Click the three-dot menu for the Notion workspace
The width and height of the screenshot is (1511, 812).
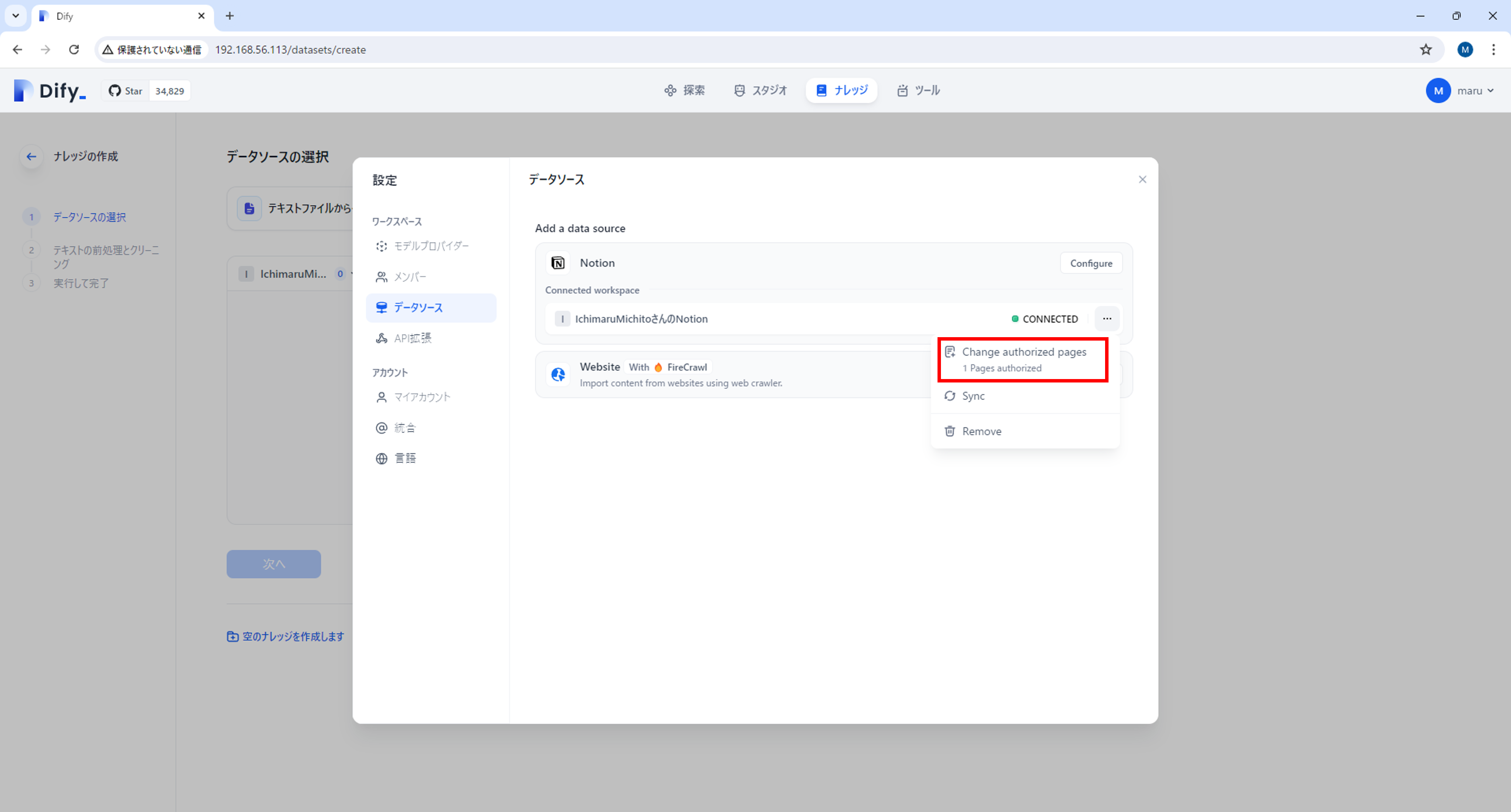[x=1106, y=319]
